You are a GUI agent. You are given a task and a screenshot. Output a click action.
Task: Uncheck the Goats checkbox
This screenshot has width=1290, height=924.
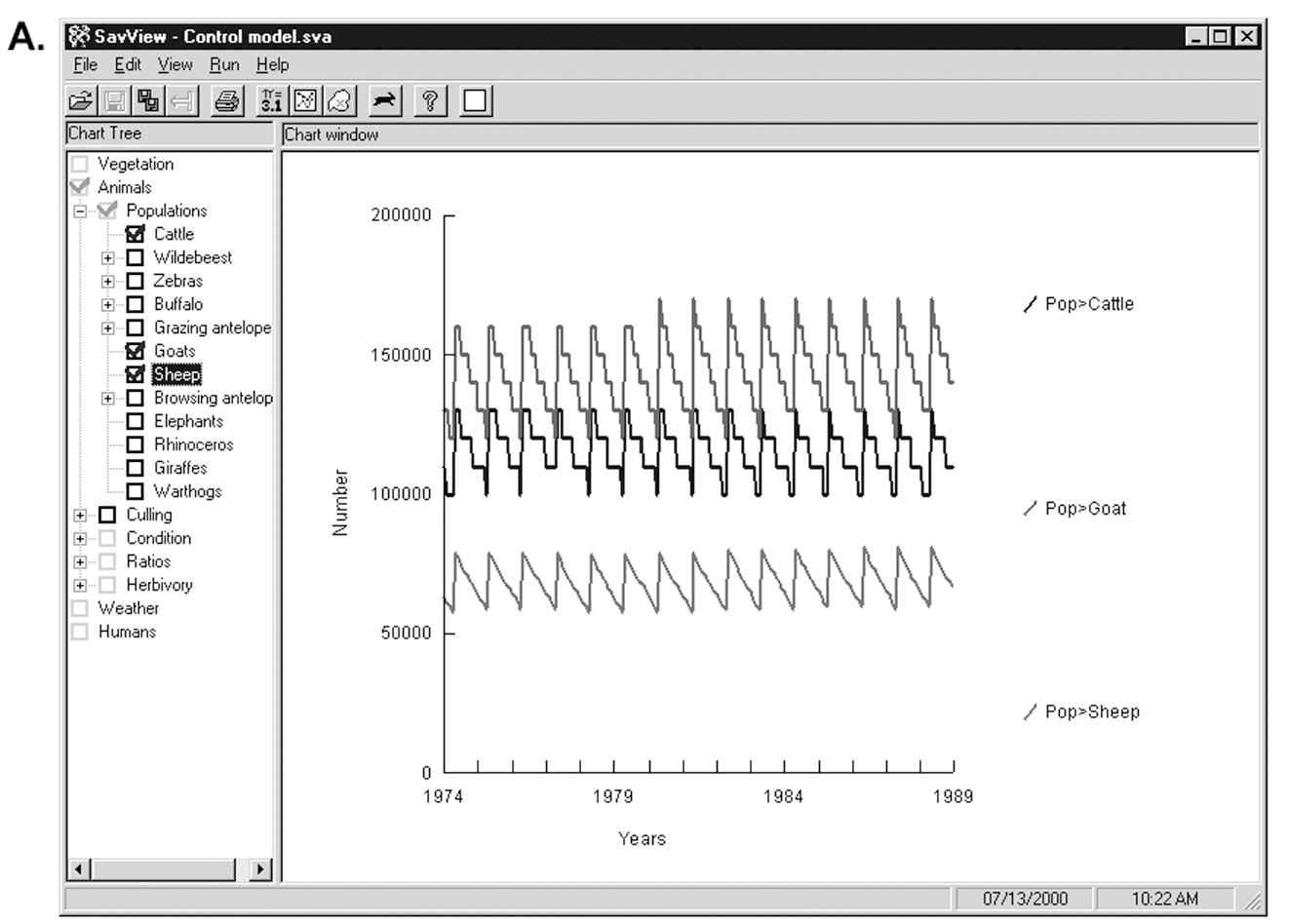coord(136,351)
